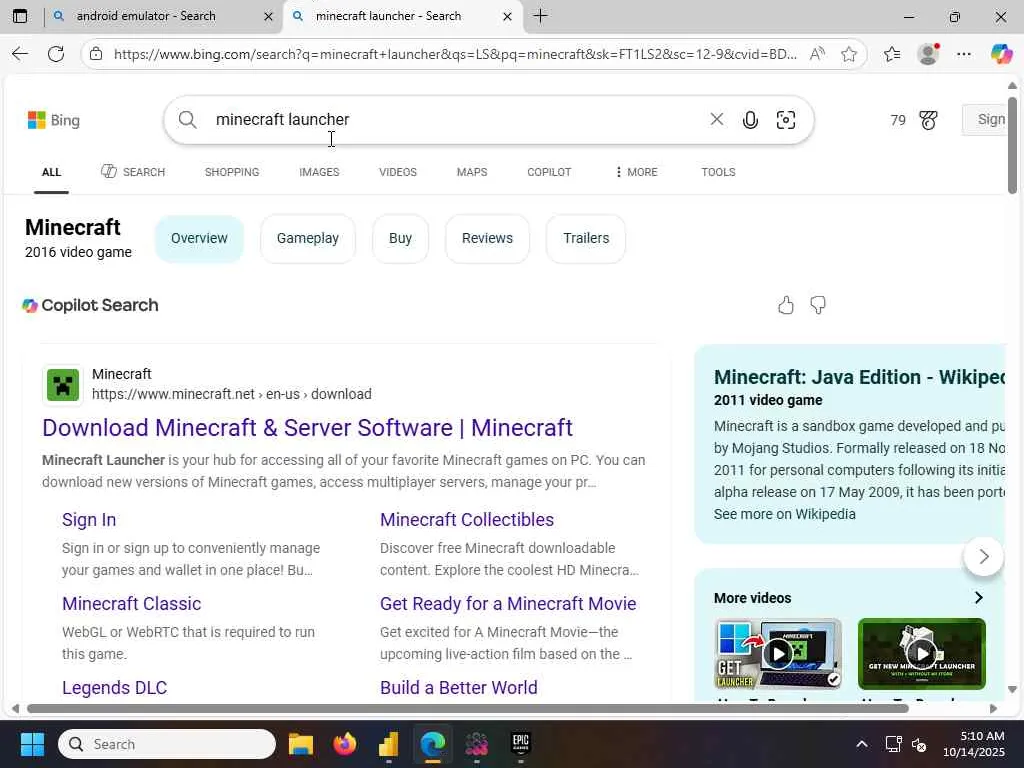1024x768 pixels.
Task: Refresh the current page
Action: [56, 54]
